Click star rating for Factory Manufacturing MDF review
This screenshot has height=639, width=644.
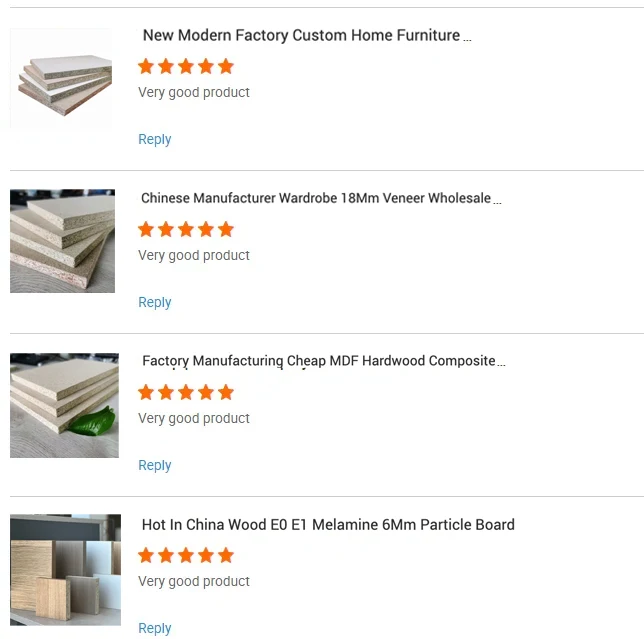186,392
